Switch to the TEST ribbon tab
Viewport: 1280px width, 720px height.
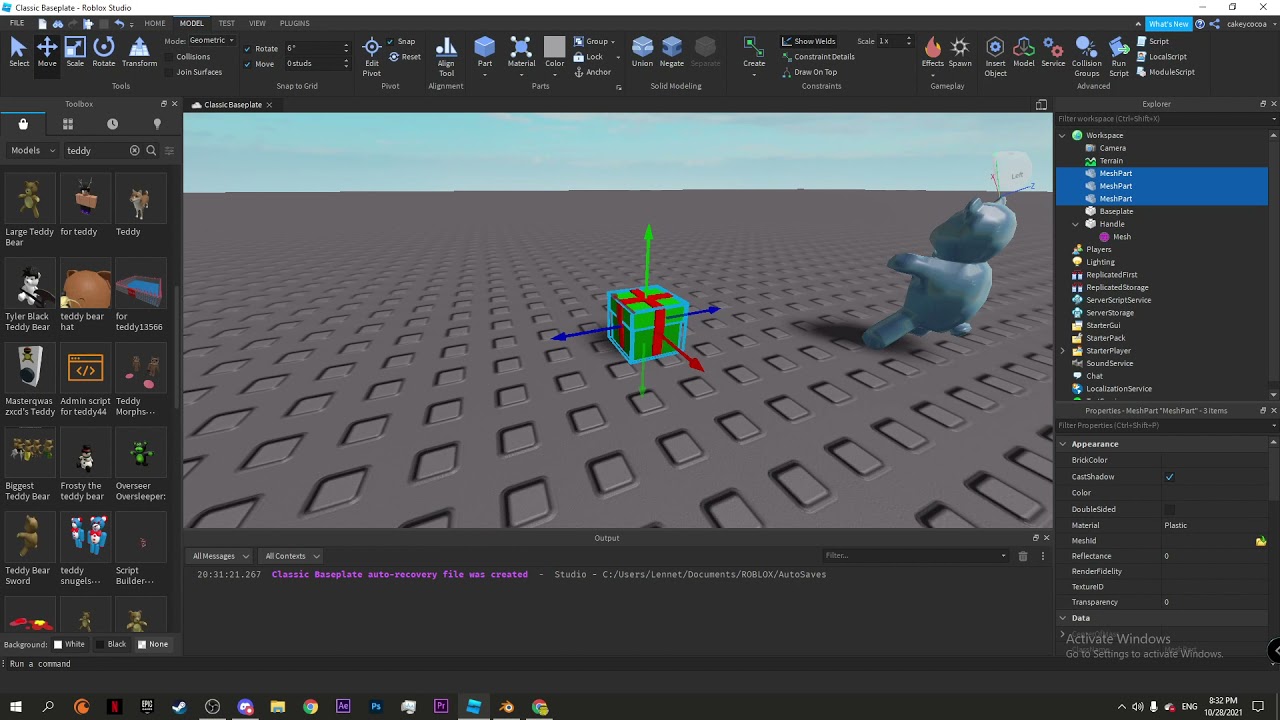[227, 23]
